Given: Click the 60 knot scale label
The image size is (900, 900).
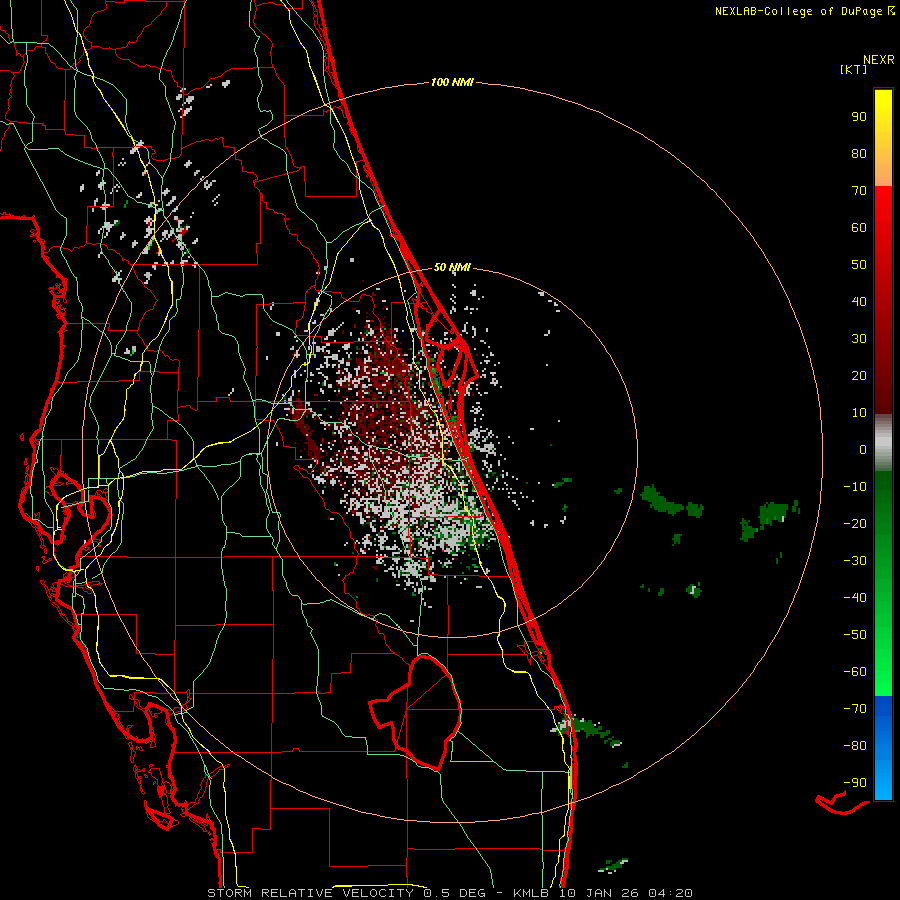Looking at the screenshot, I should click(x=859, y=227).
